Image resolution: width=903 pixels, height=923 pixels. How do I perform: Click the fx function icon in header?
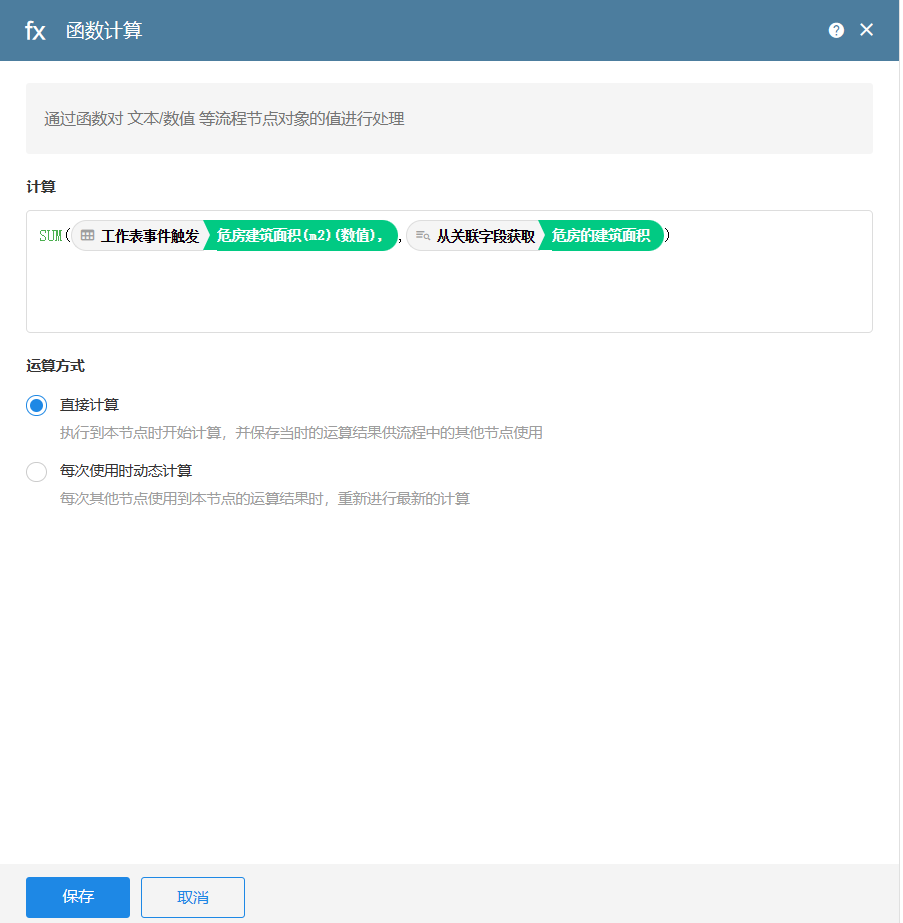coord(35,31)
